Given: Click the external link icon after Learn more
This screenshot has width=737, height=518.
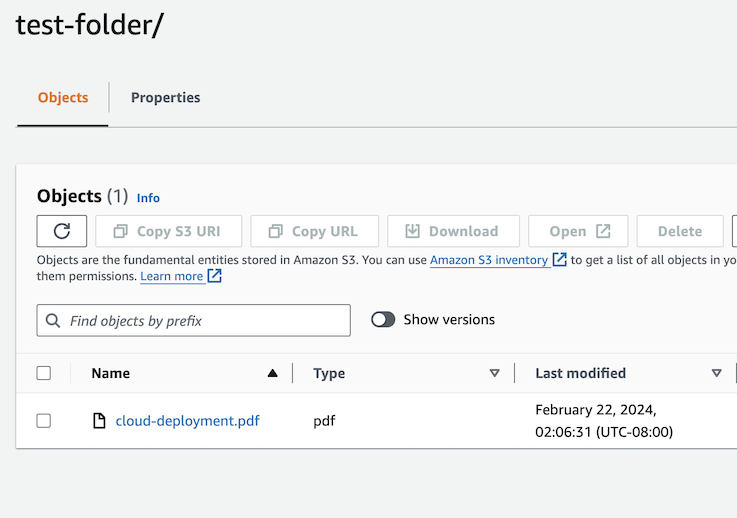Looking at the screenshot, I should click(x=214, y=276).
